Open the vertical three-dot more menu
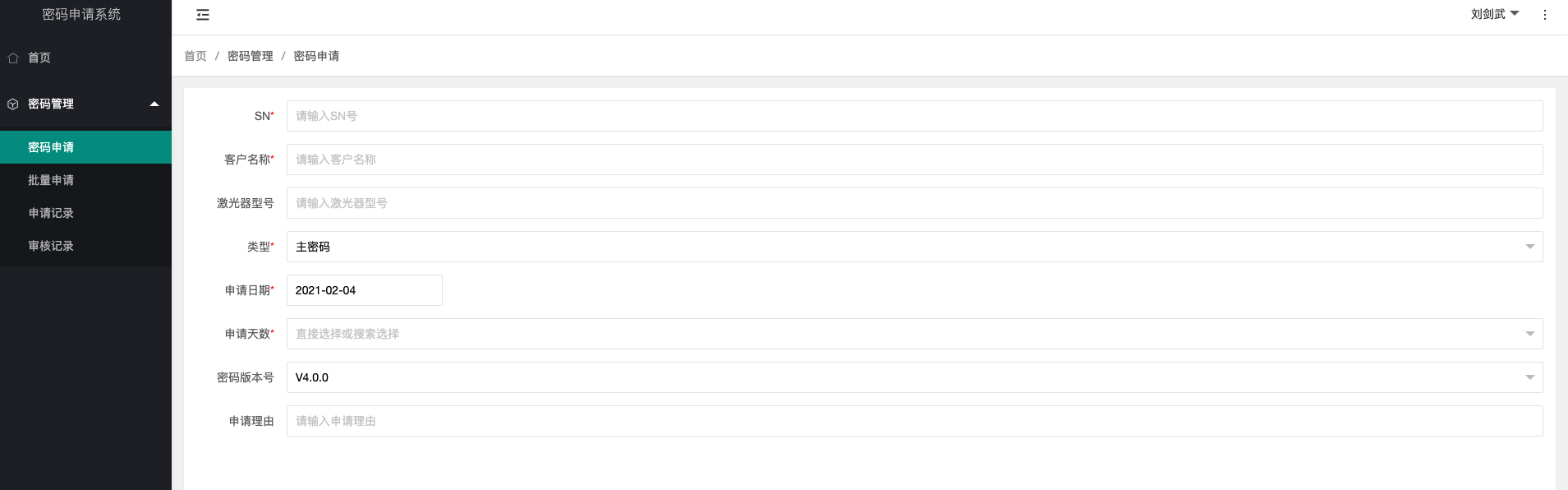This screenshot has width=1568, height=490. pyautogui.click(x=1544, y=15)
